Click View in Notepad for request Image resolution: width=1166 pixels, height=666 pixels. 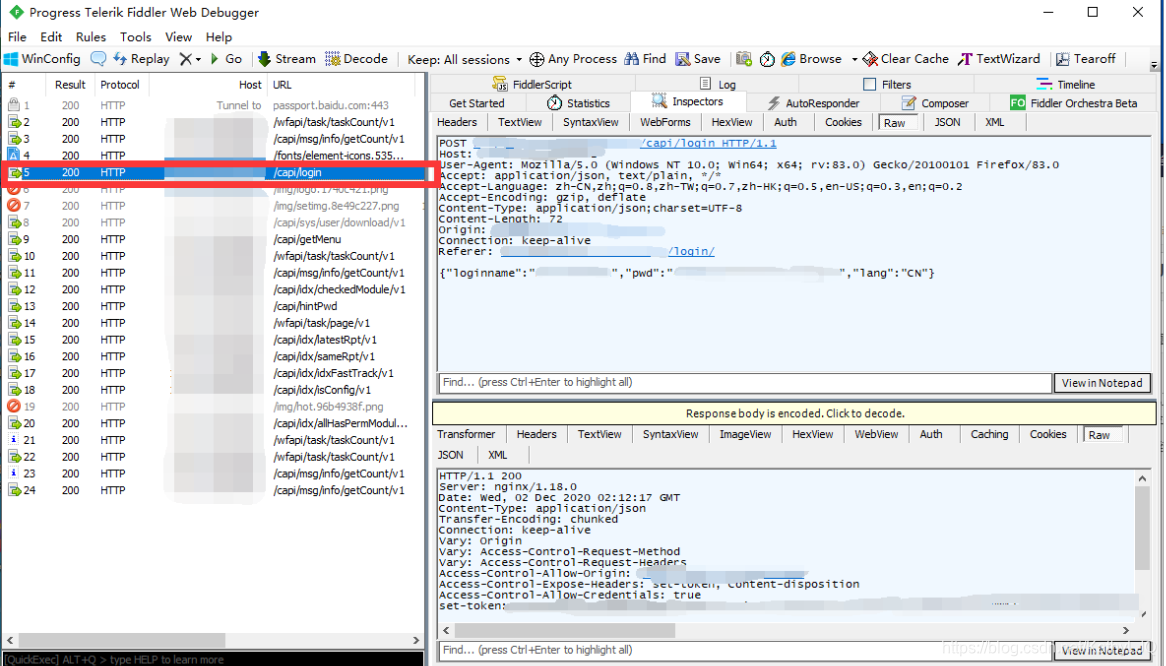[x=1102, y=383]
